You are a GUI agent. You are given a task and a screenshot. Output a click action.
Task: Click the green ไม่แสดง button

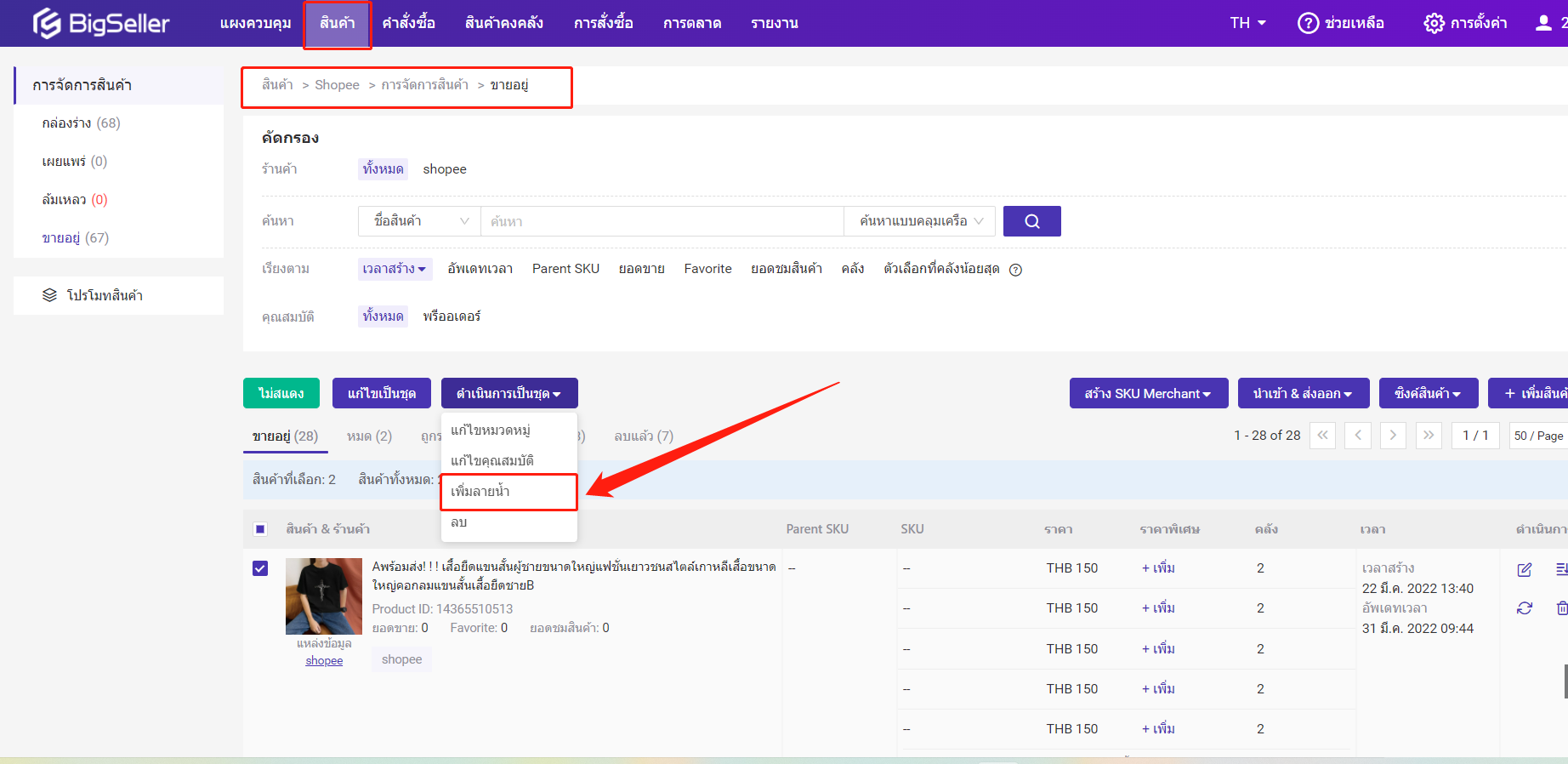coord(281,393)
